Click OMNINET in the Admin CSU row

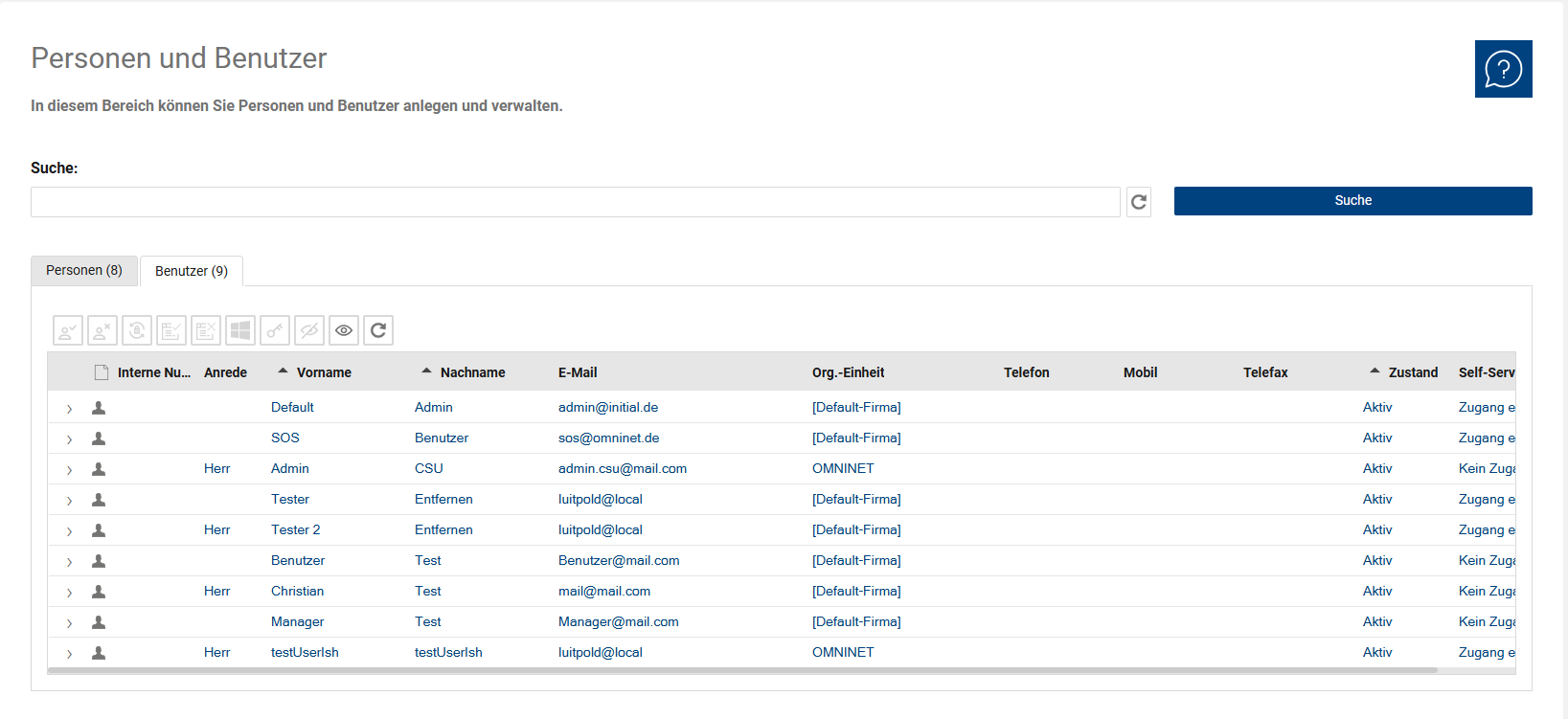pos(843,468)
